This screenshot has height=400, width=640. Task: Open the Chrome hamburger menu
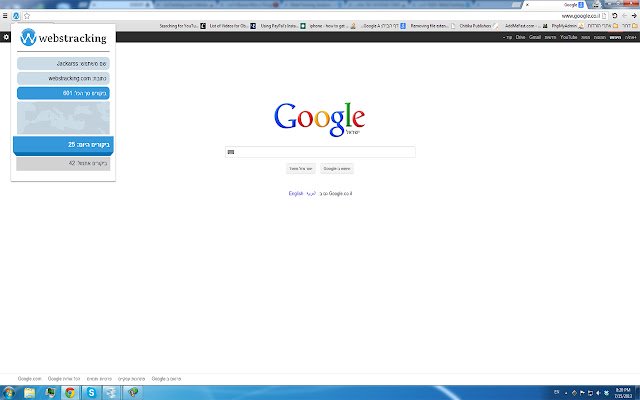tap(5, 16)
